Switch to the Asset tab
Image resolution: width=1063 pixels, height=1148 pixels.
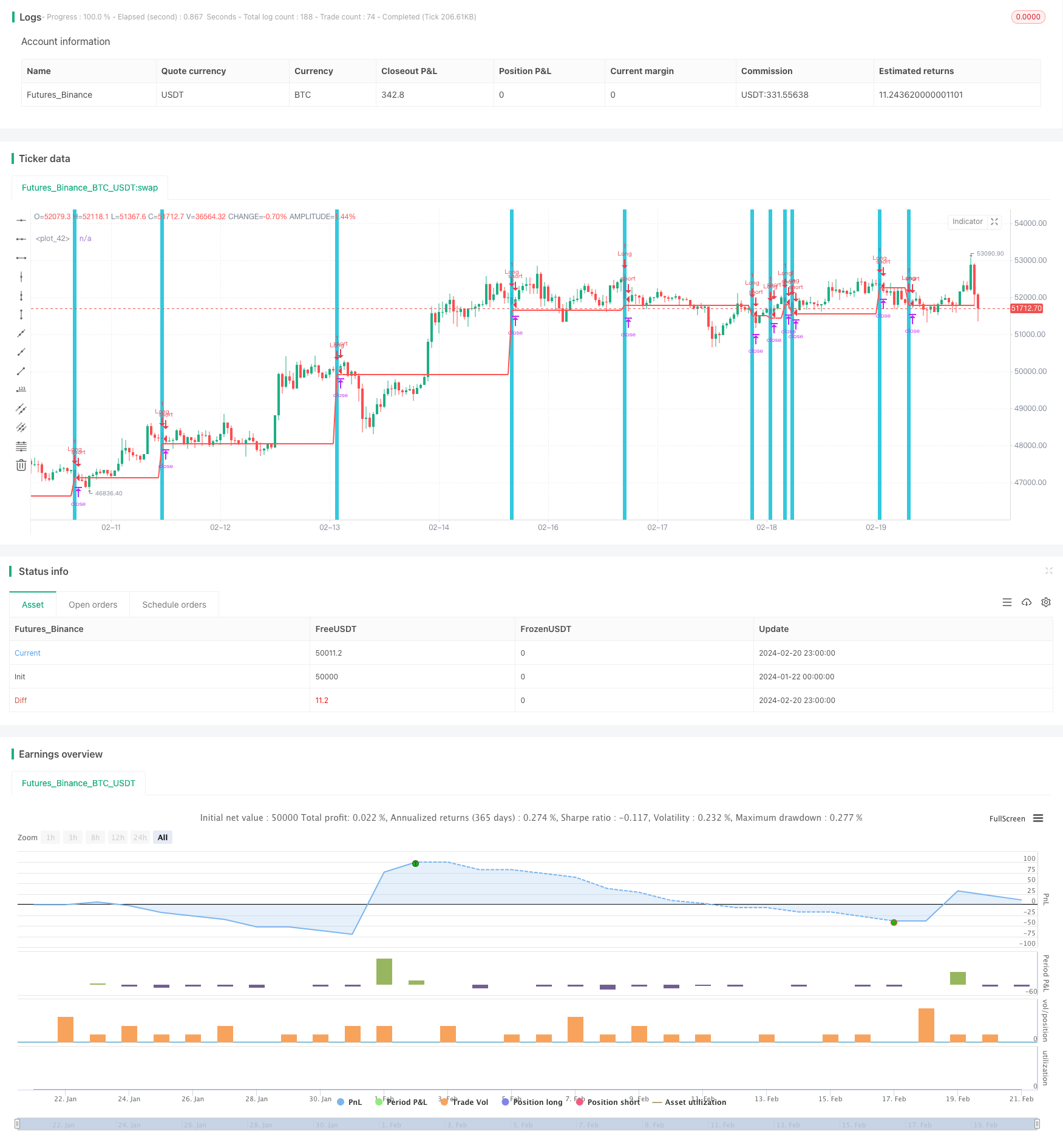[33, 605]
